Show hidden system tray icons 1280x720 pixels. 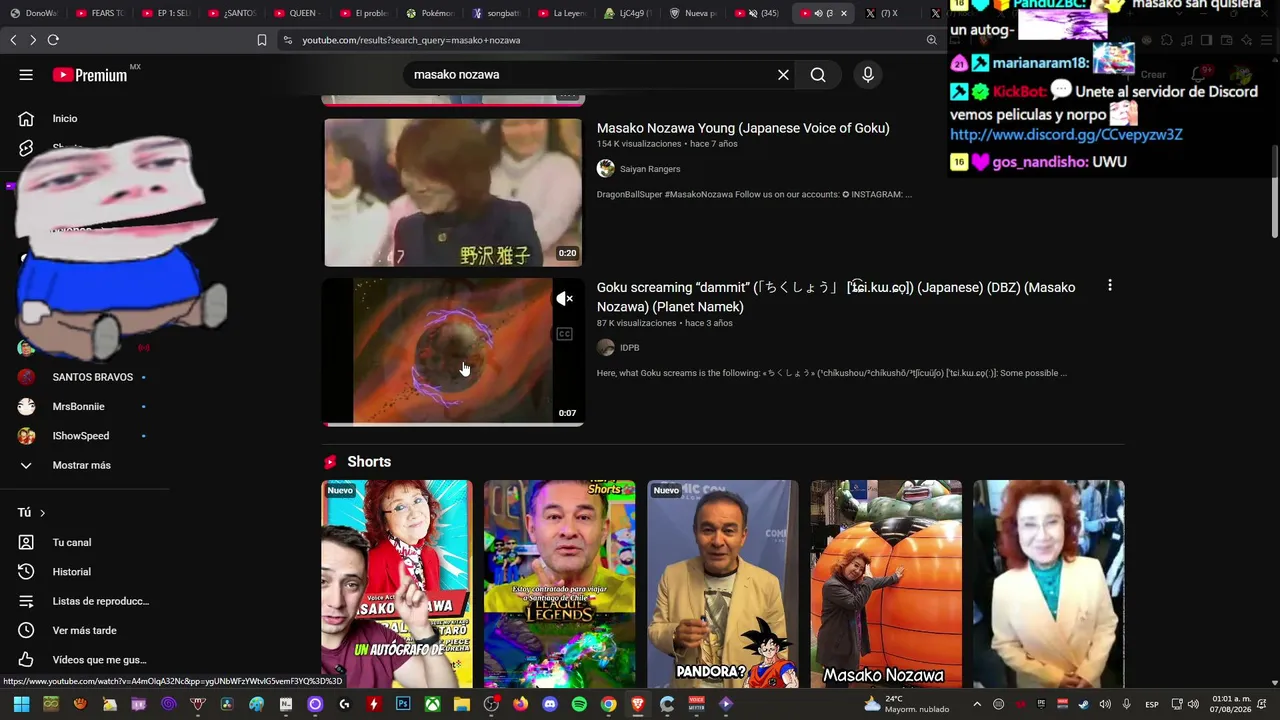click(977, 704)
